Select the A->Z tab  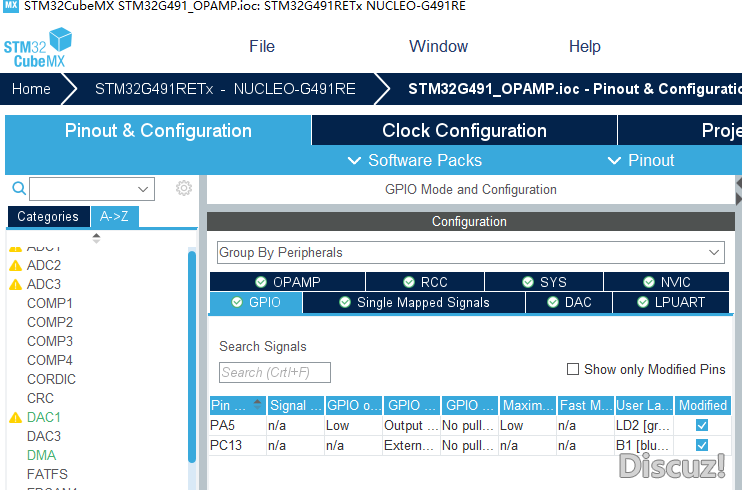click(114, 217)
